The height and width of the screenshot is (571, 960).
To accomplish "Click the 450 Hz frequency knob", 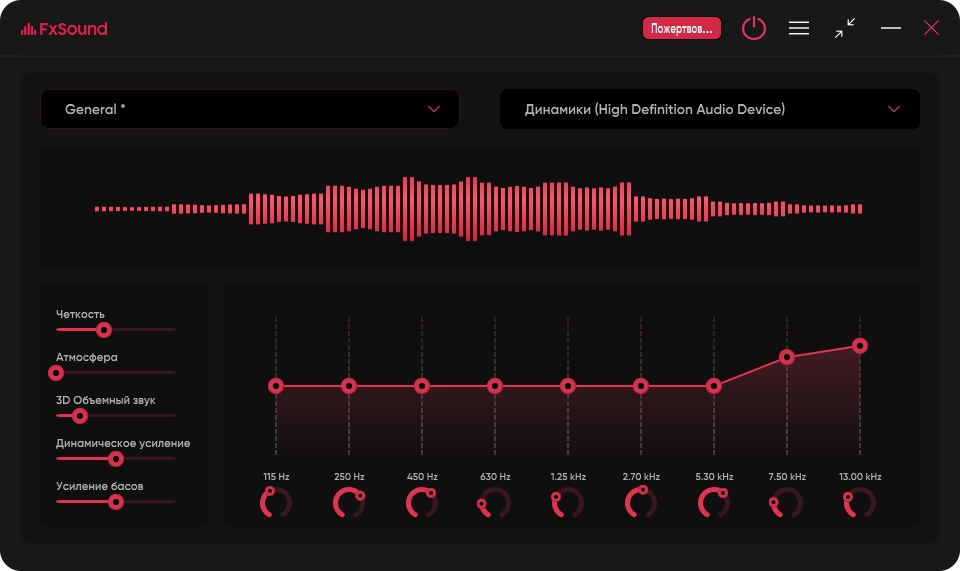I will pyautogui.click(x=422, y=503).
